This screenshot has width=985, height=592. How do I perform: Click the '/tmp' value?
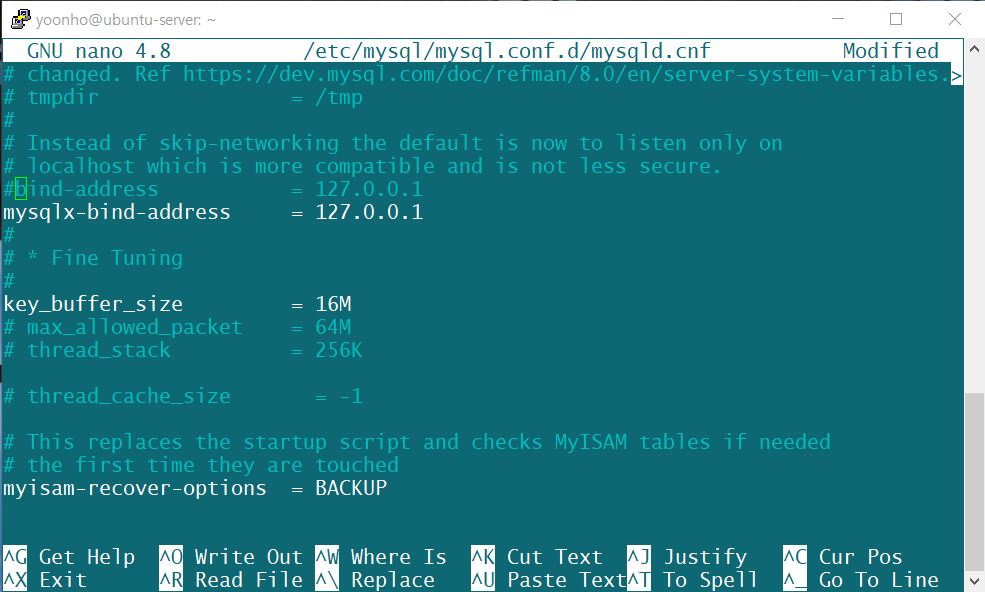[339, 97]
